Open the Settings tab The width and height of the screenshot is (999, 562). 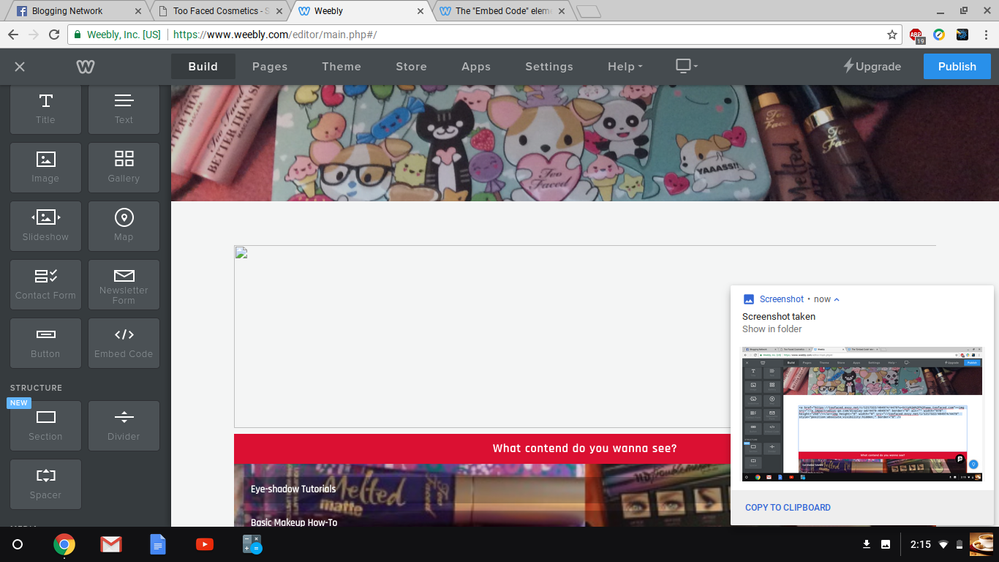tap(549, 66)
